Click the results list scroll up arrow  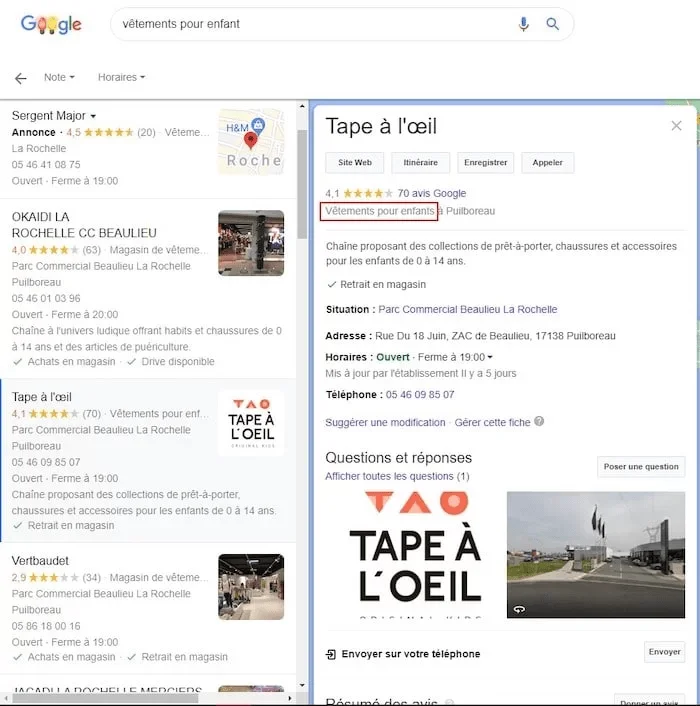pos(302,107)
